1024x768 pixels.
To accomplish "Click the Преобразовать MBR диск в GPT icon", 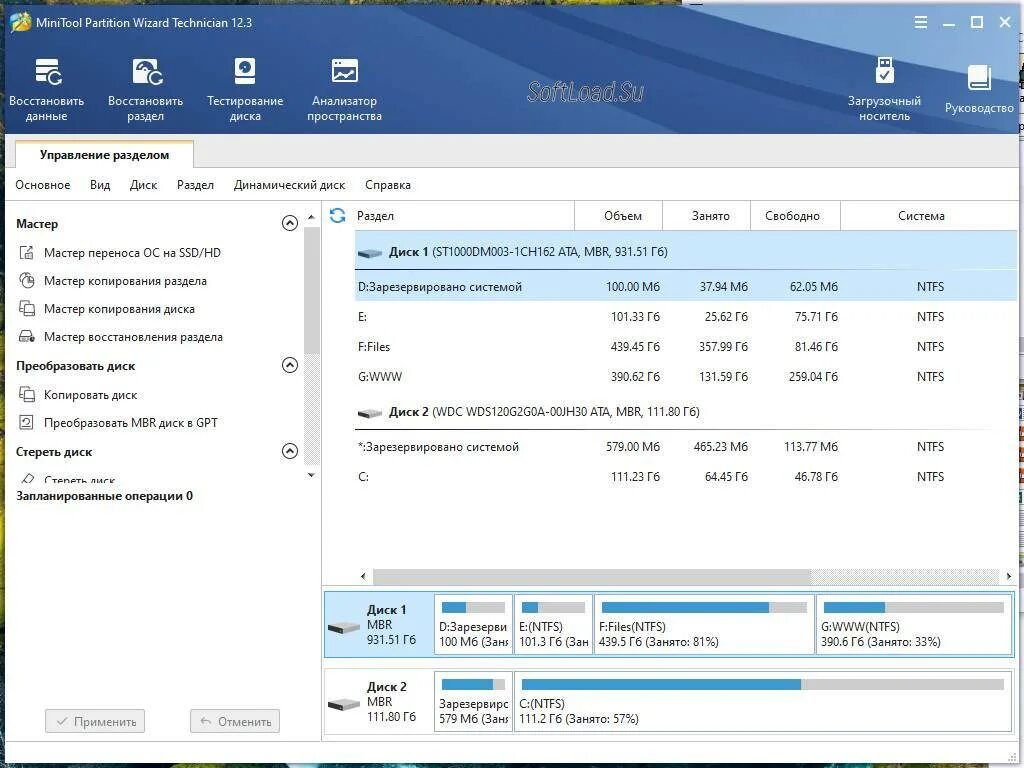I will [27, 423].
